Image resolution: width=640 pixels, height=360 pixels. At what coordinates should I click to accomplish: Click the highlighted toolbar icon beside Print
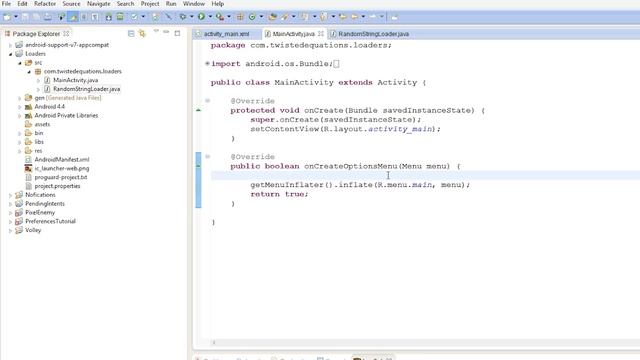(x=73, y=17)
